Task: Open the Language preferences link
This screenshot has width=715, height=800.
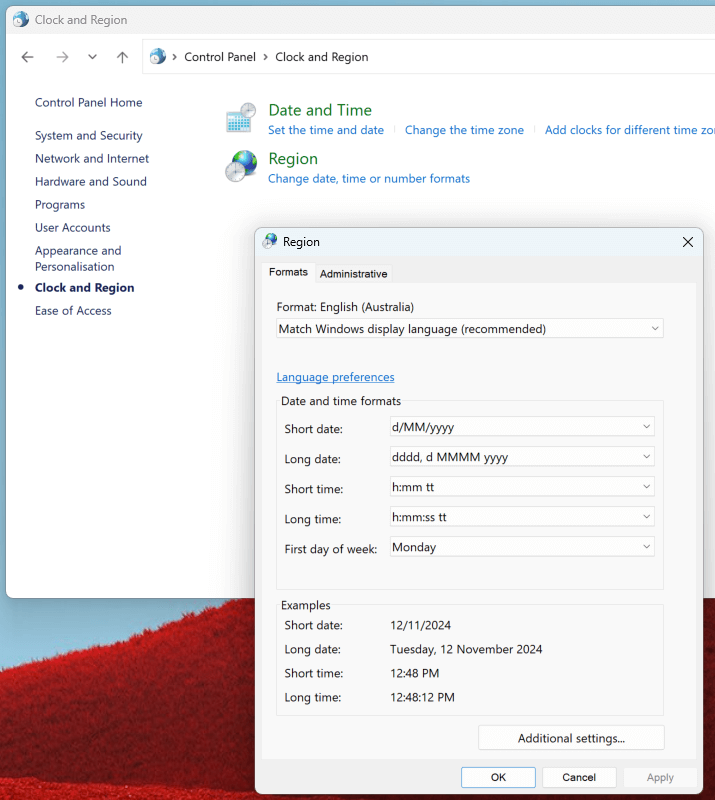Action: click(x=335, y=377)
